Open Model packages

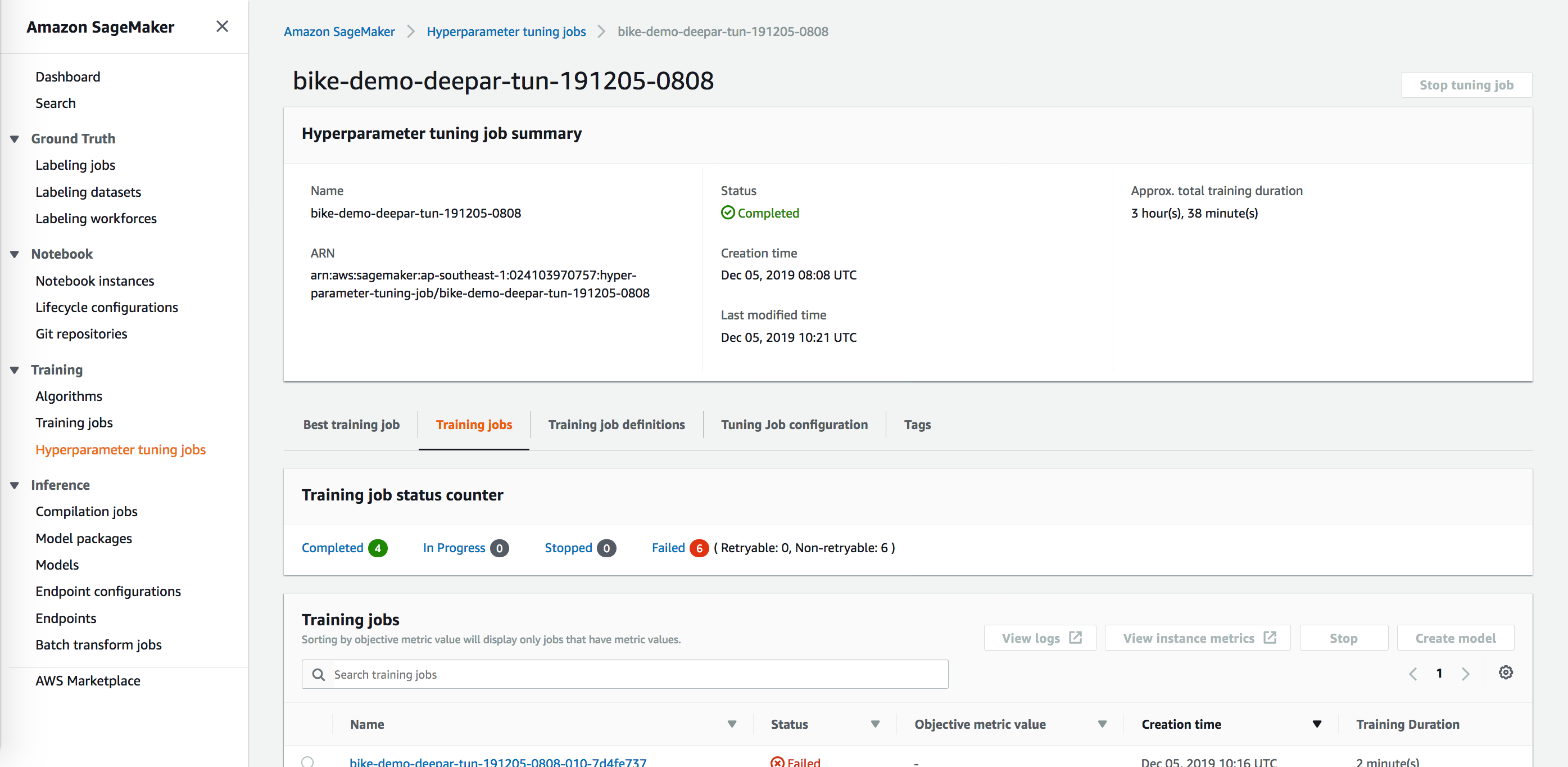pos(83,539)
